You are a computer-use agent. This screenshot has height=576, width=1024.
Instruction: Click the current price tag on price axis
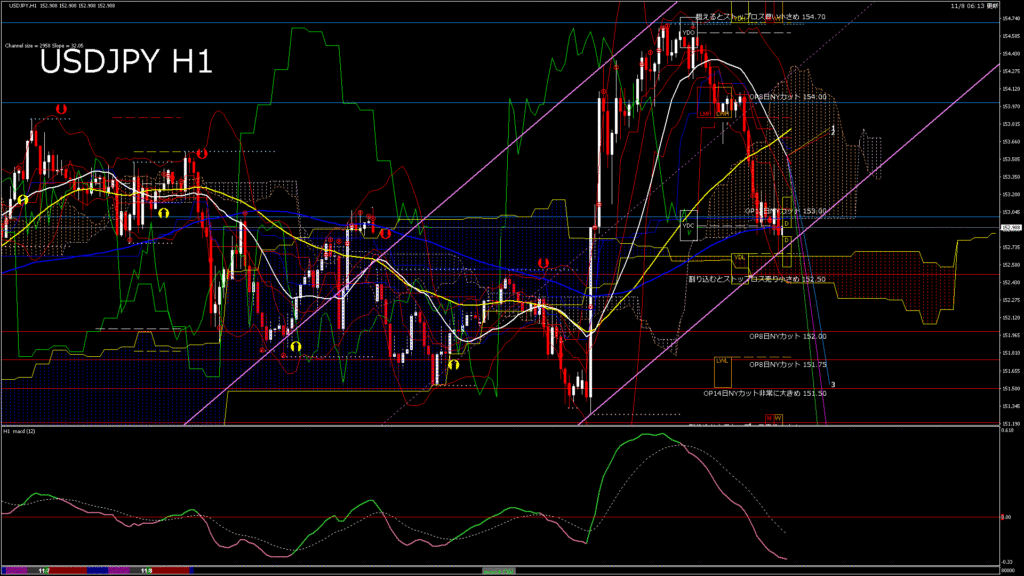pyautogui.click(x=1011, y=228)
